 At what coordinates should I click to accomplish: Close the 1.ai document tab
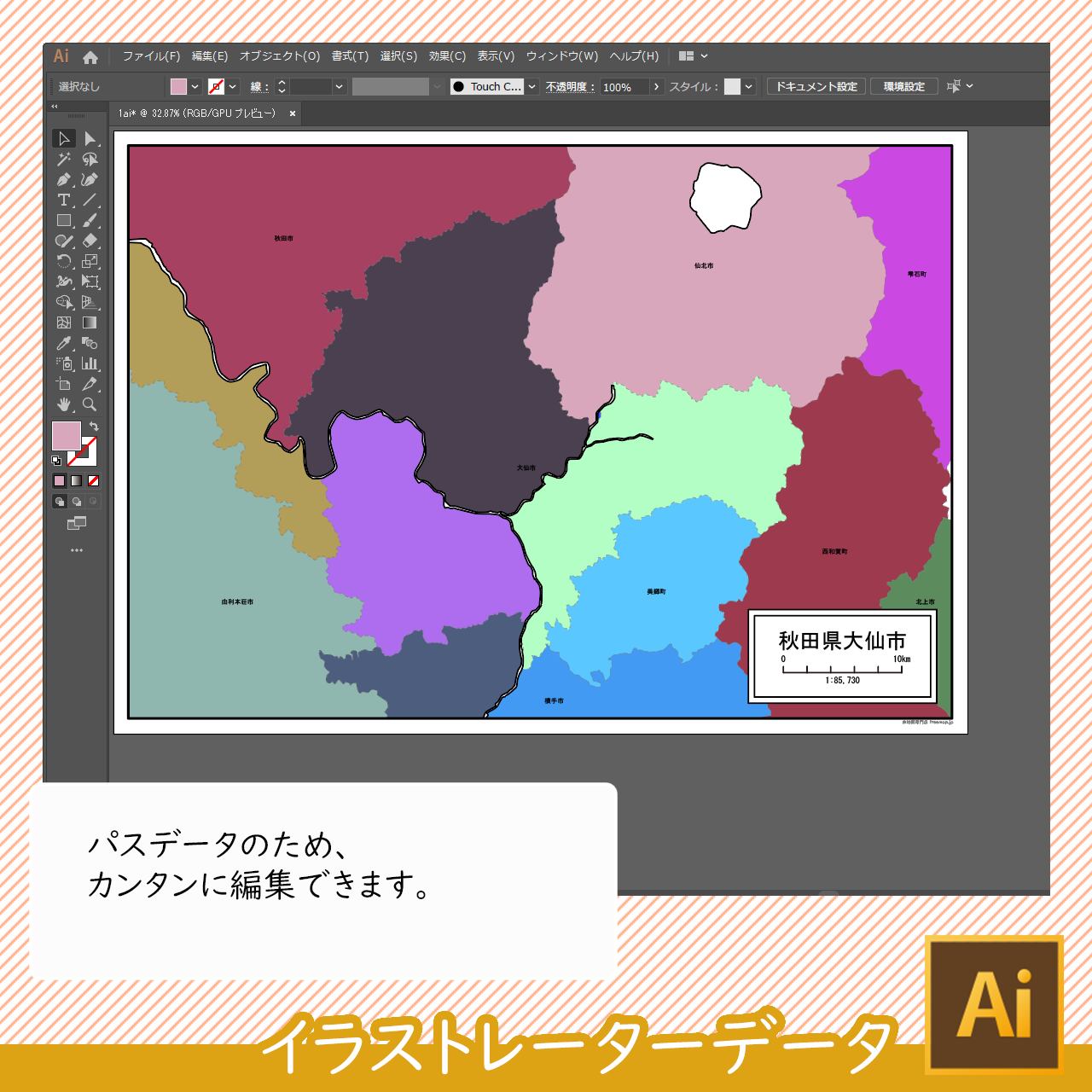click(293, 113)
